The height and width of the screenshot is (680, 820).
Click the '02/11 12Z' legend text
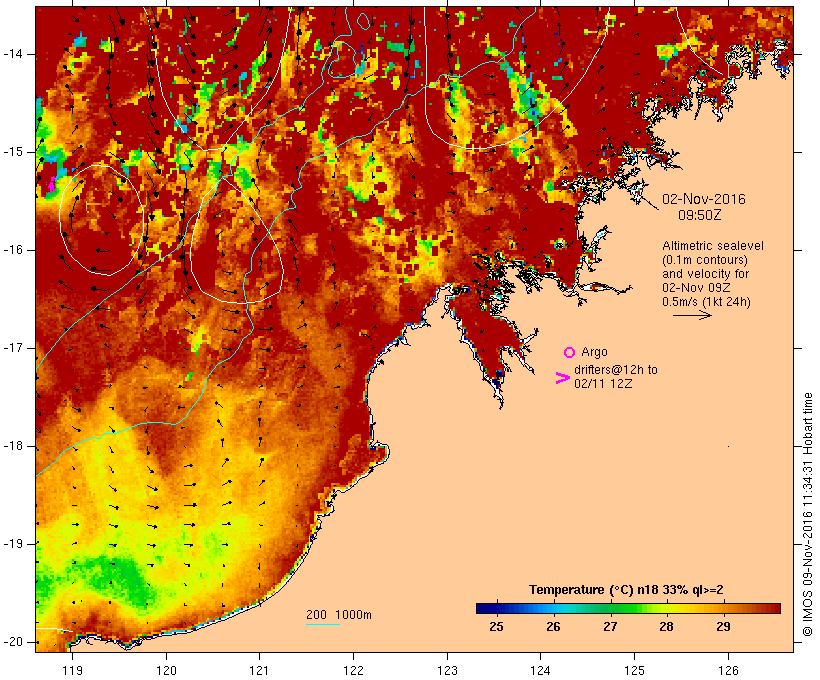603,383
